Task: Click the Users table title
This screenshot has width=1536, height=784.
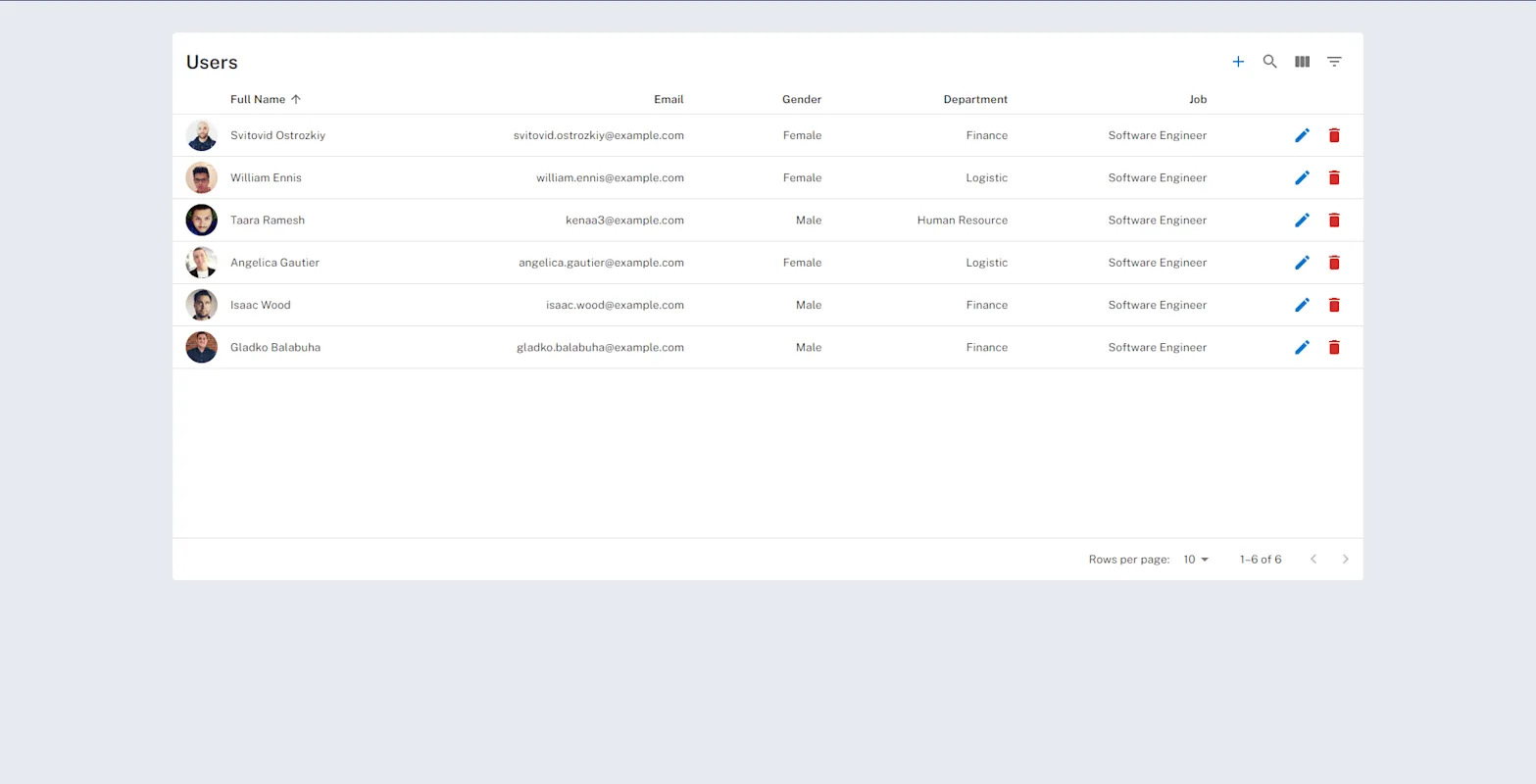Action: click(x=212, y=62)
